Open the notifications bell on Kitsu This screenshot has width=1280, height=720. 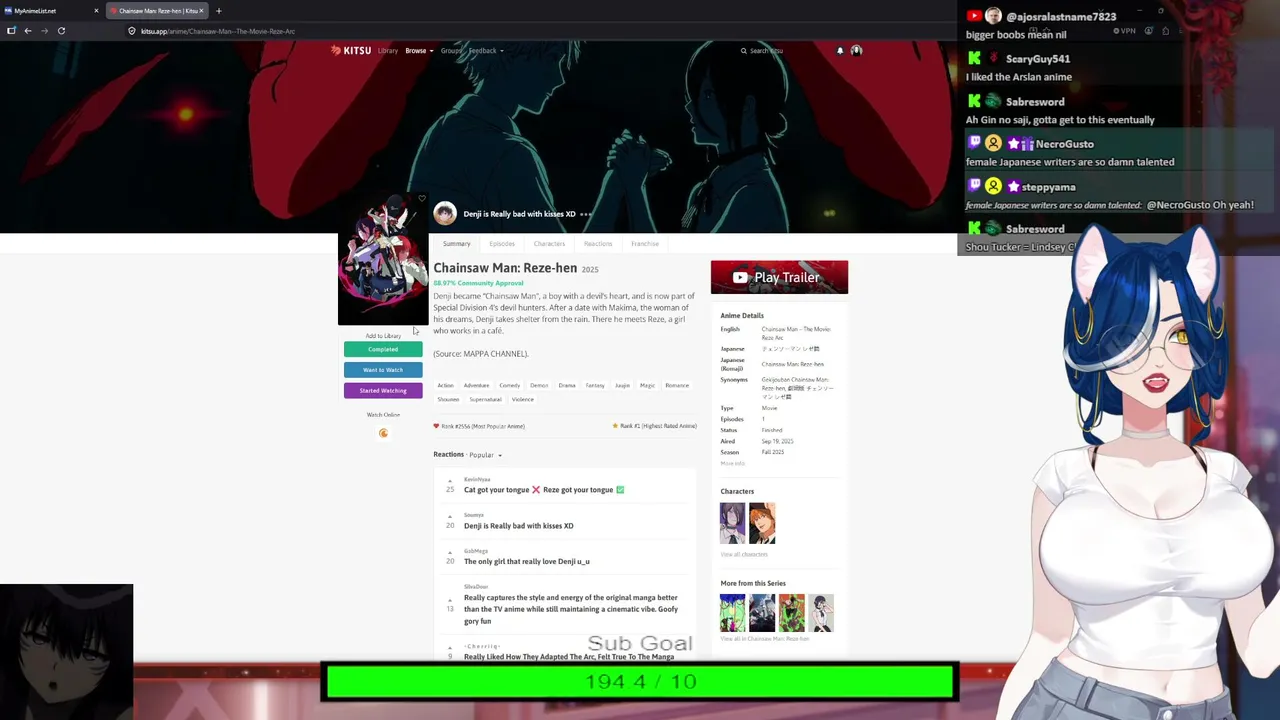840,50
